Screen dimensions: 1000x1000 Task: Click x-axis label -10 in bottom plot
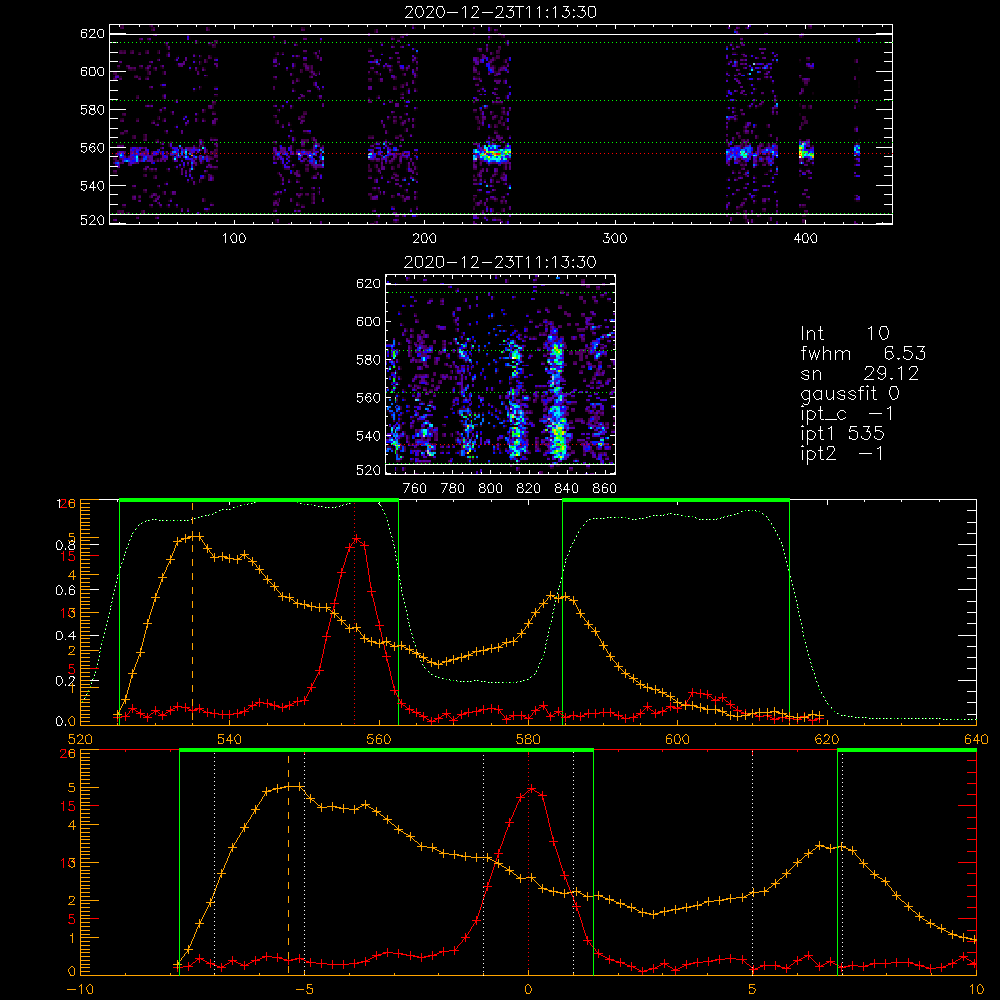(80, 989)
